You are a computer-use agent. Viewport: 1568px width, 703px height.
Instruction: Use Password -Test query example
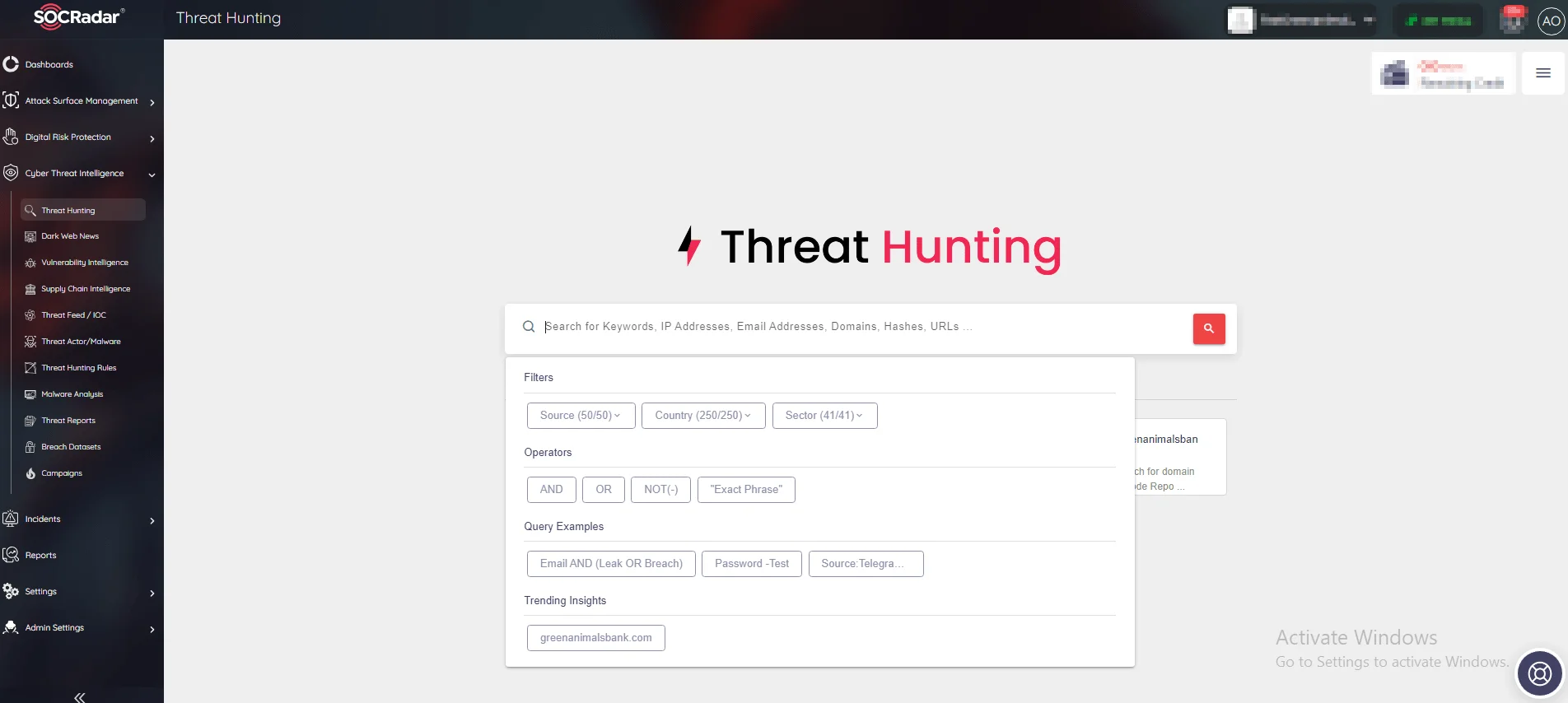(752, 564)
